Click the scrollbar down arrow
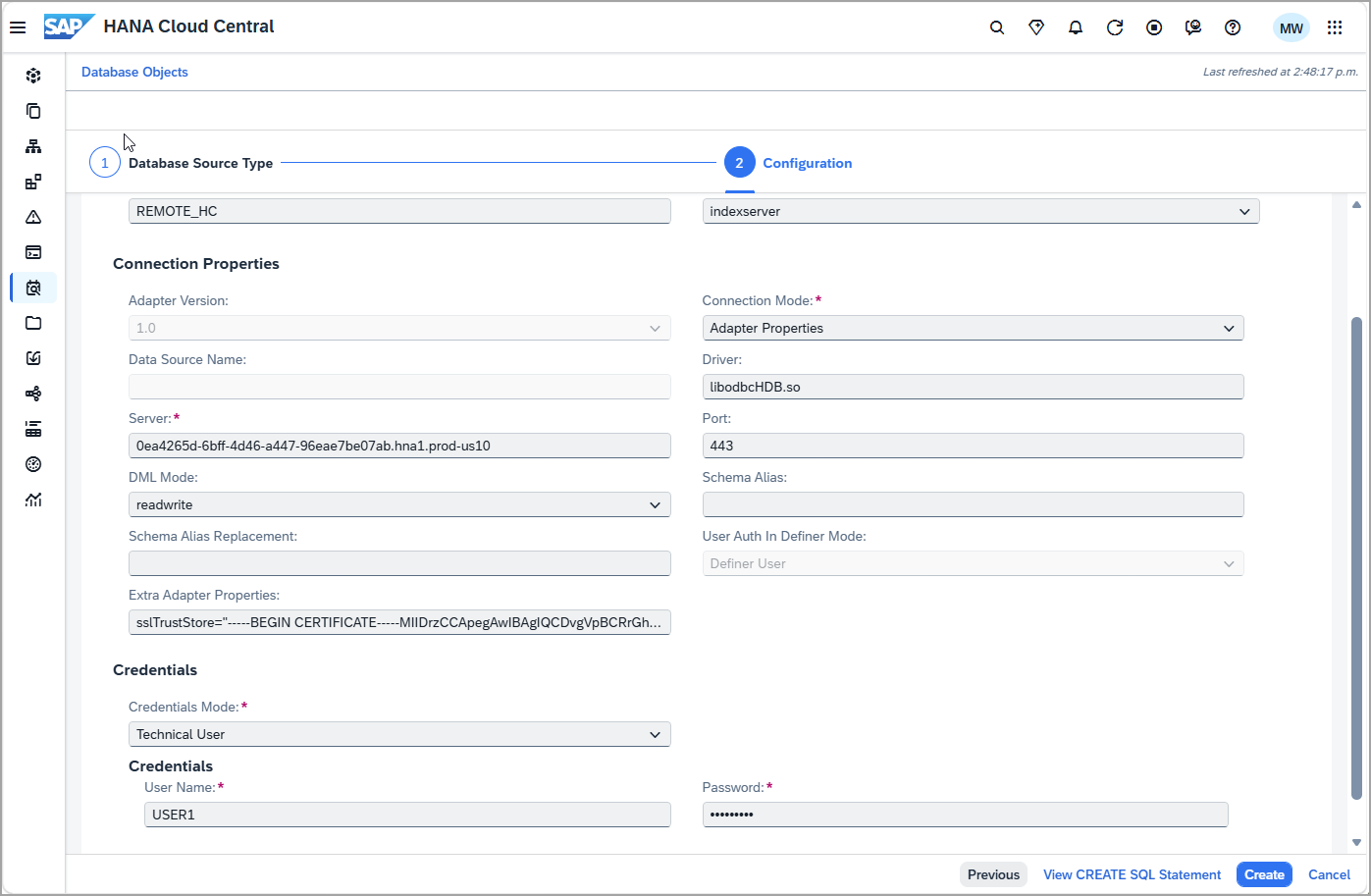Screen dimensions: 1371x896 [x=1356, y=842]
